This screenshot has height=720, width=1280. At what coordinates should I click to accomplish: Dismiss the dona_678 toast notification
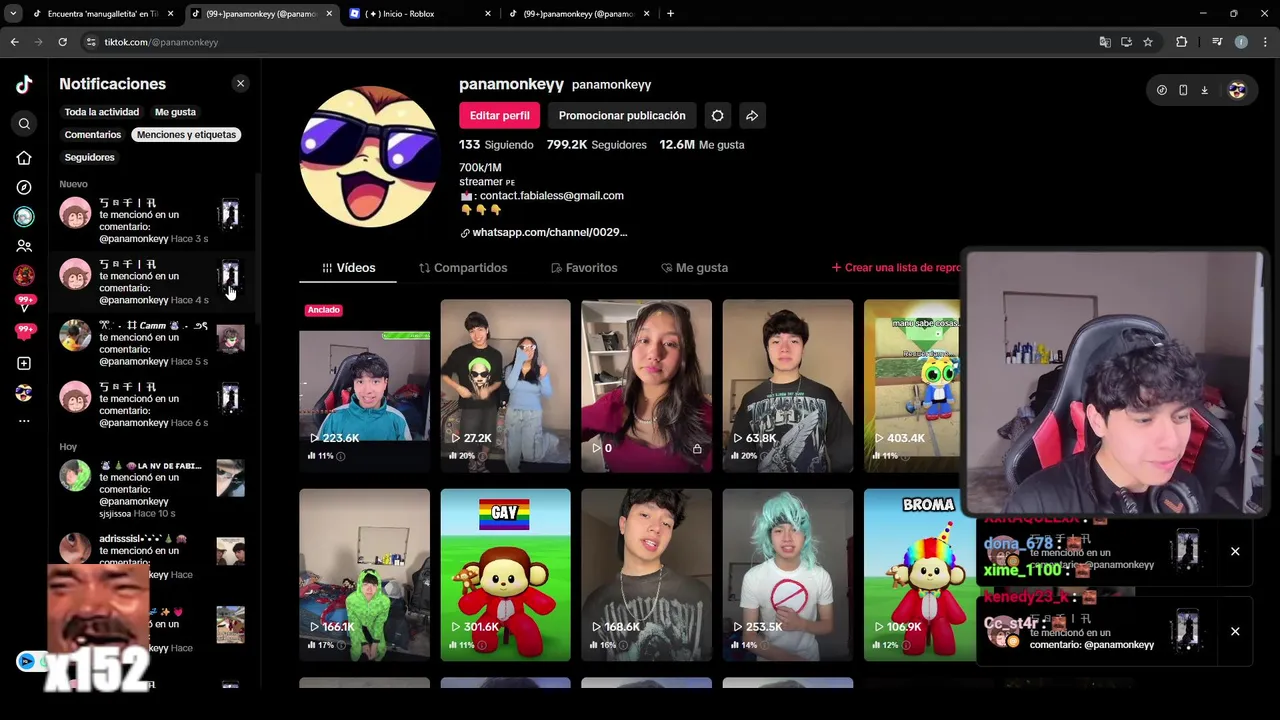(1235, 552)
